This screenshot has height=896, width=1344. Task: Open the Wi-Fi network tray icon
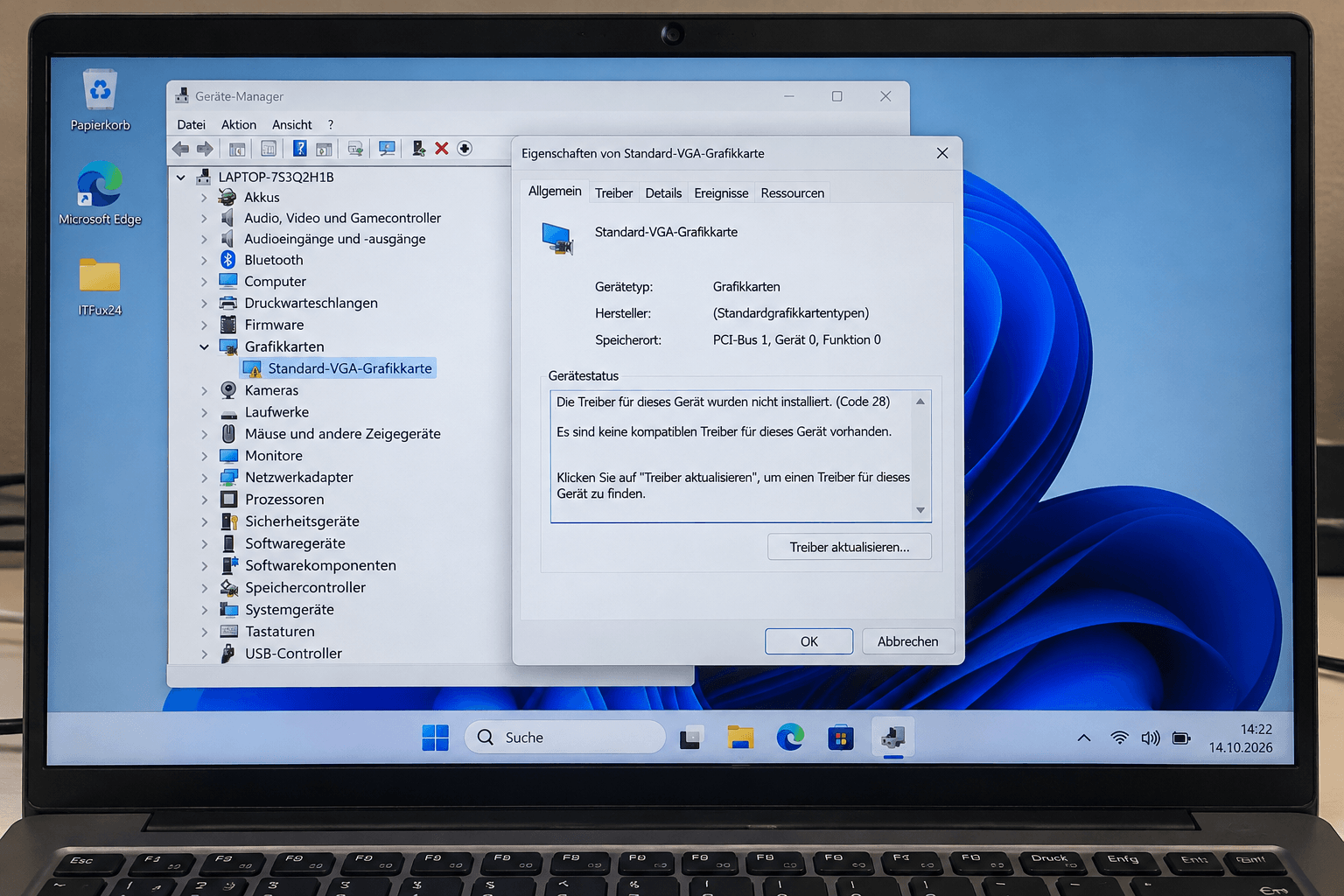[x=1119, y=738]
